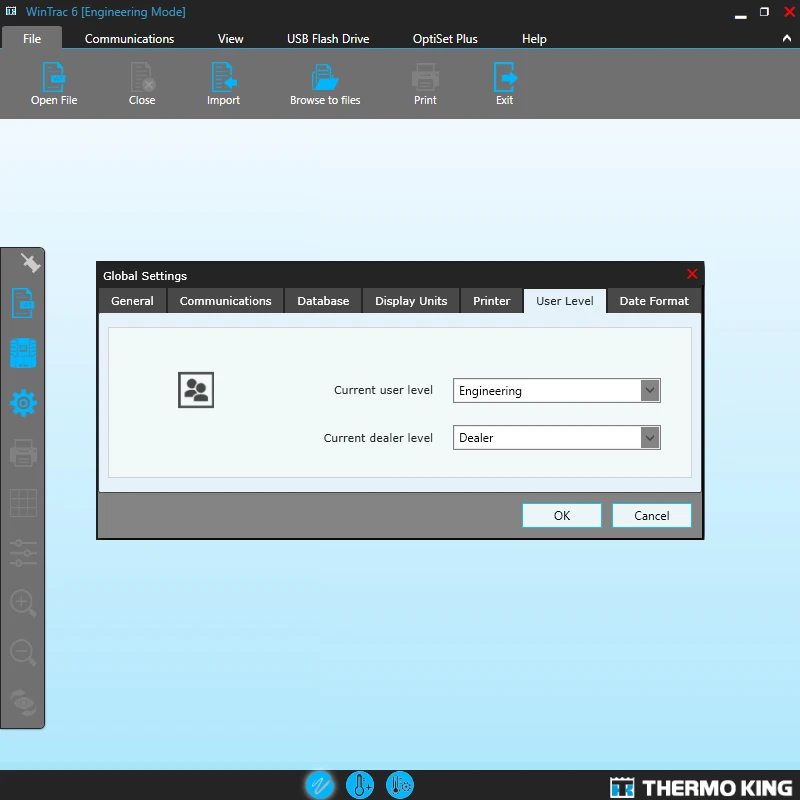The image size is (800, 800).
Task: Click the Exit ribbon icon
Action: (505, 77)
